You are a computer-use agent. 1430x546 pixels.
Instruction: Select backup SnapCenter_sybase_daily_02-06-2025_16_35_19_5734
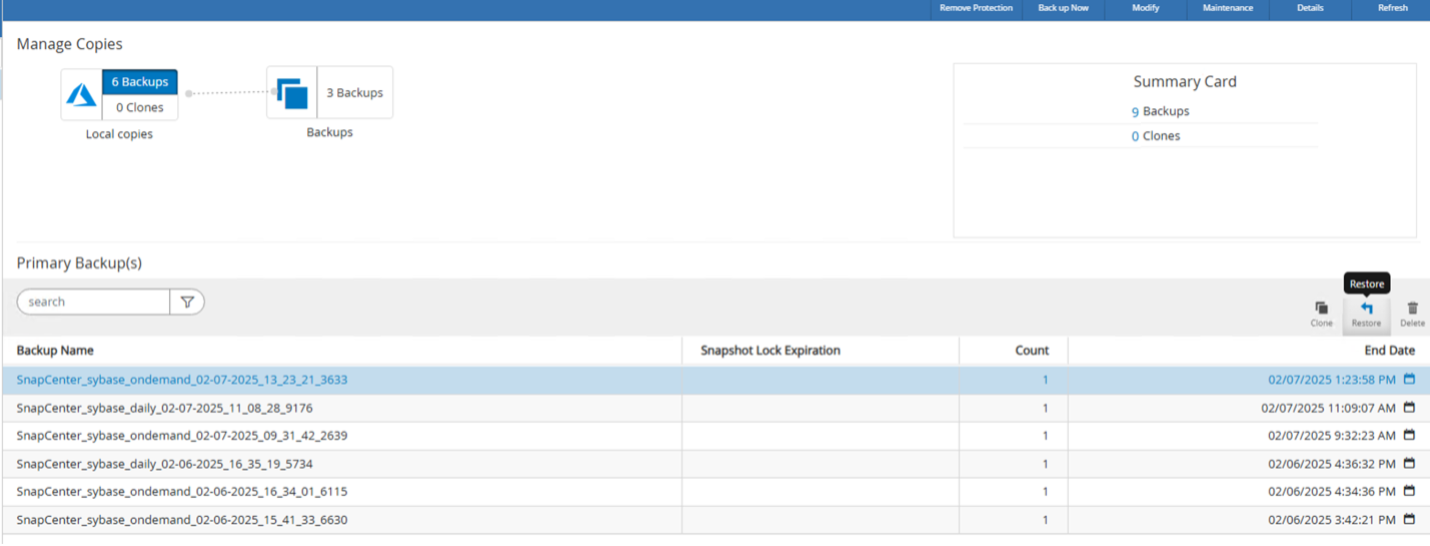(165, 464)
